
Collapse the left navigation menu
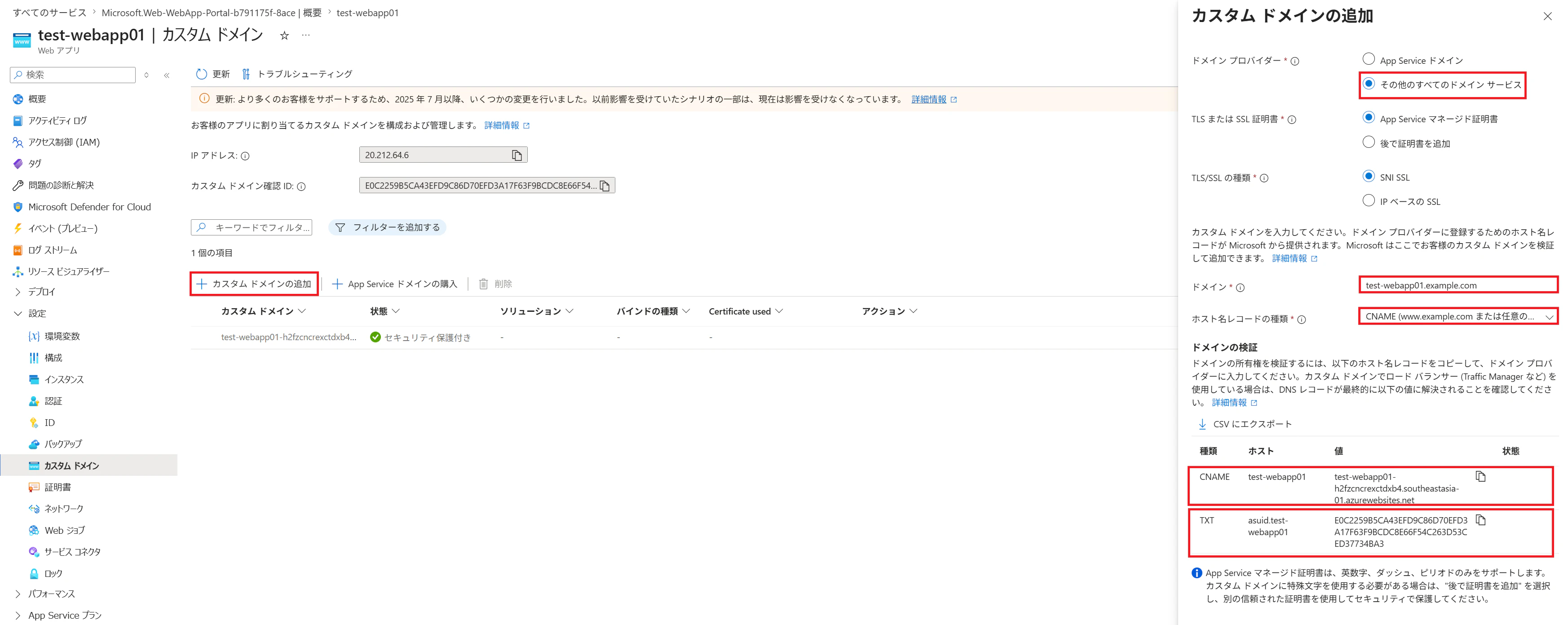(167, 75)
